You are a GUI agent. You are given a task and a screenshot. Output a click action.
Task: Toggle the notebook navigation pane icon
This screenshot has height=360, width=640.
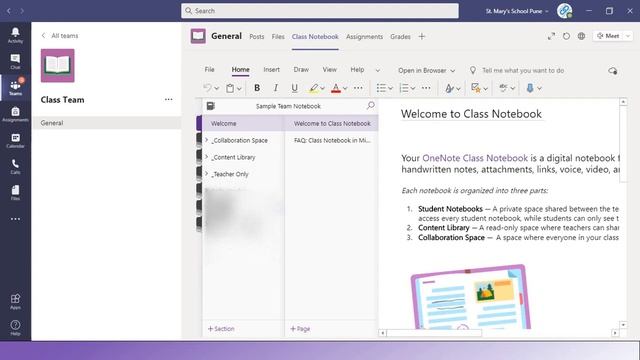click(211, 106)
